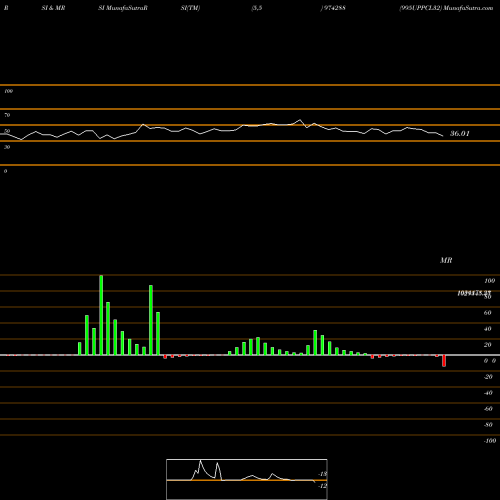Click the RSI 100 axis label
The width and height of the screenshot is (500, 500).
[8, 91]
